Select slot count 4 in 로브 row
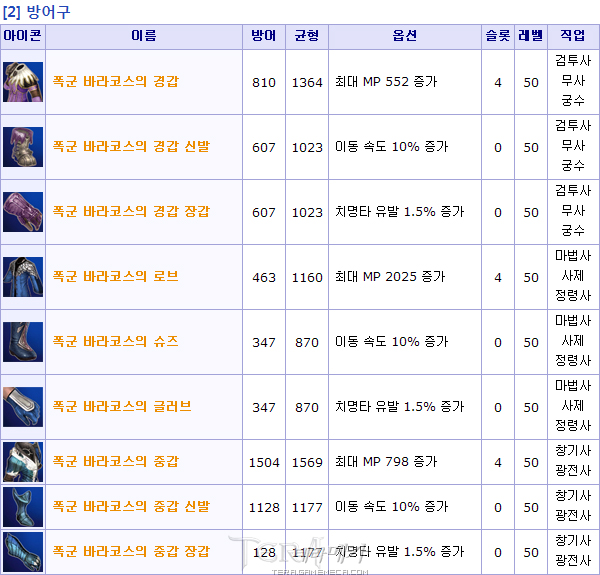The height and width of the screenshot is (575, 600). point(498,278)
